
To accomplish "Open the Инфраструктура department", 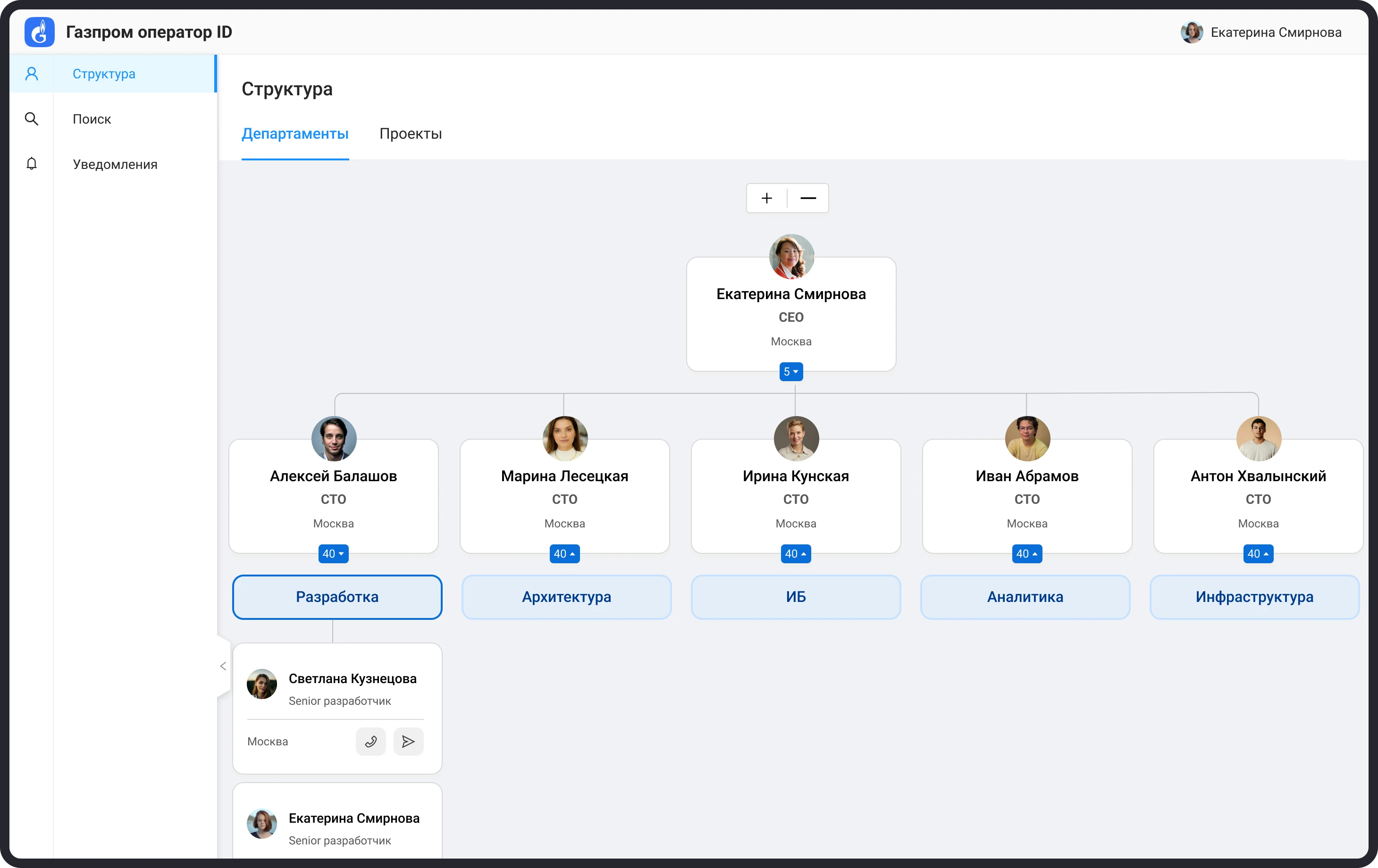I will pyautogui.click(x=1254, y=597).
